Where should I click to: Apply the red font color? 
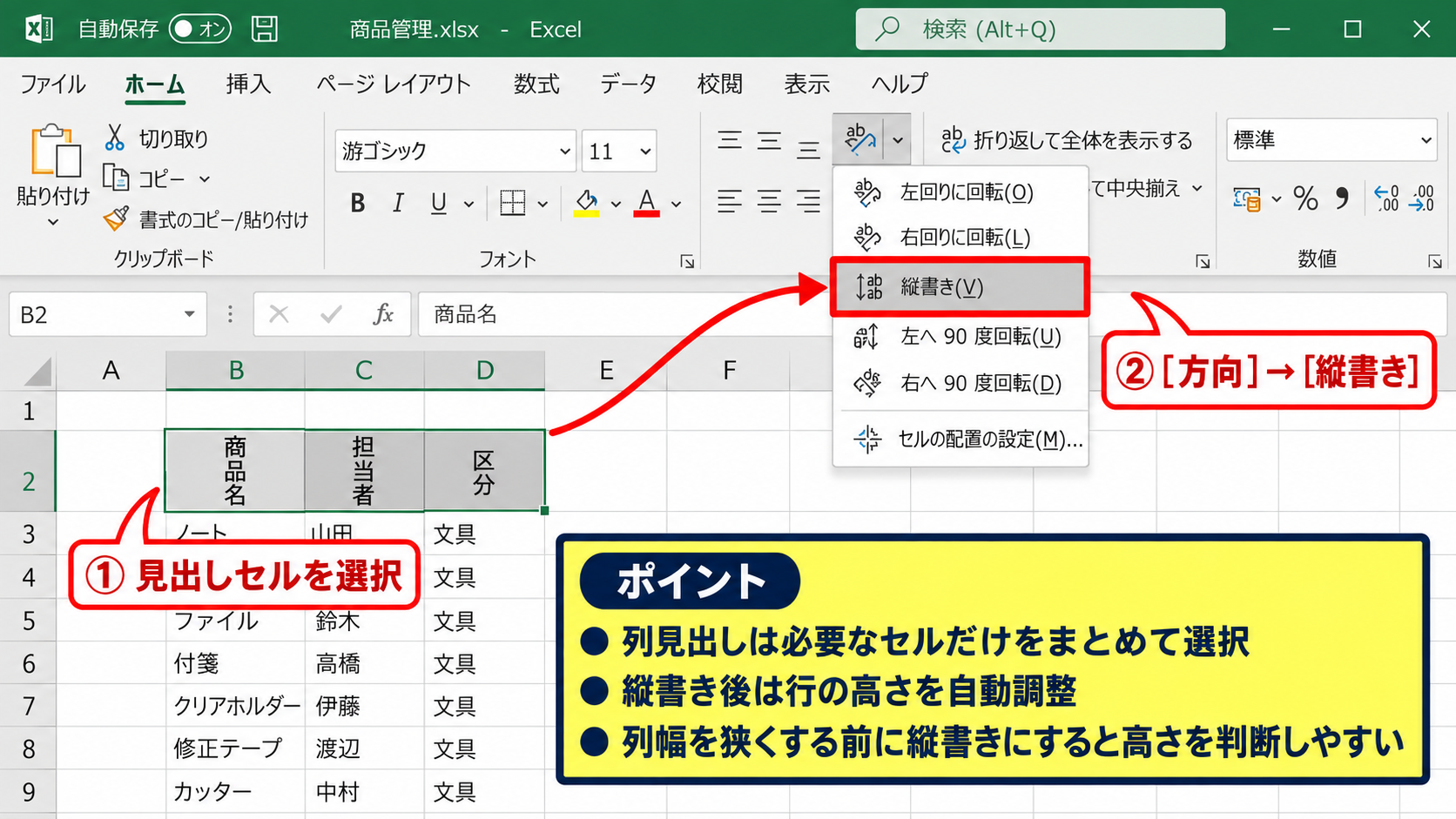[x=646, y=204]
